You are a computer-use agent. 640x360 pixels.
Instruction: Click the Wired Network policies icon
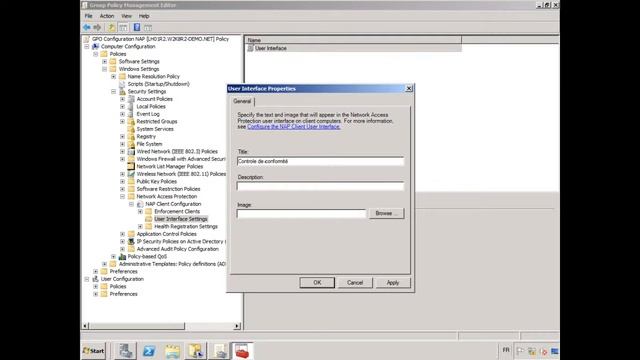131,151
